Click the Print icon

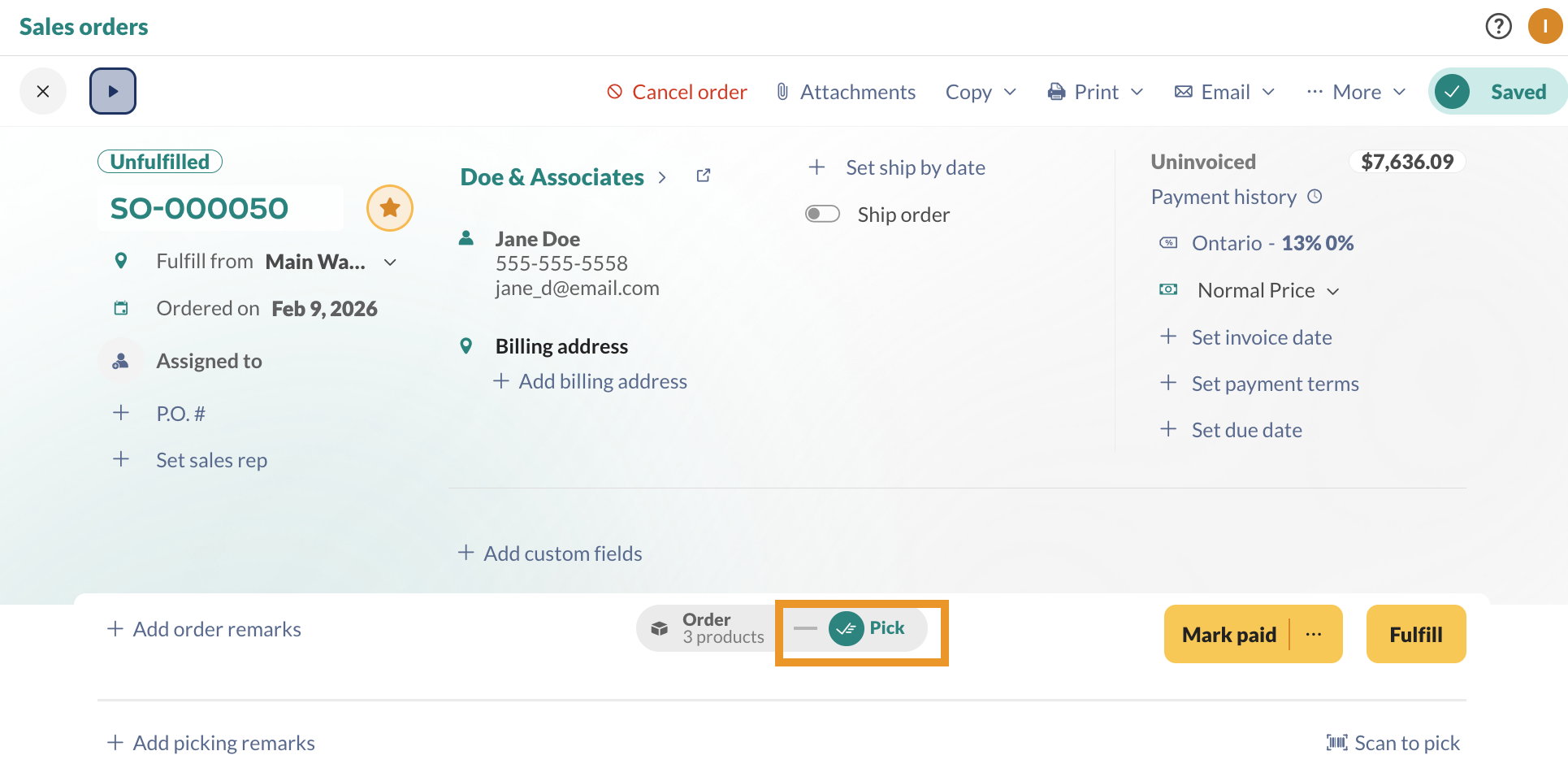pos(1055,91)
